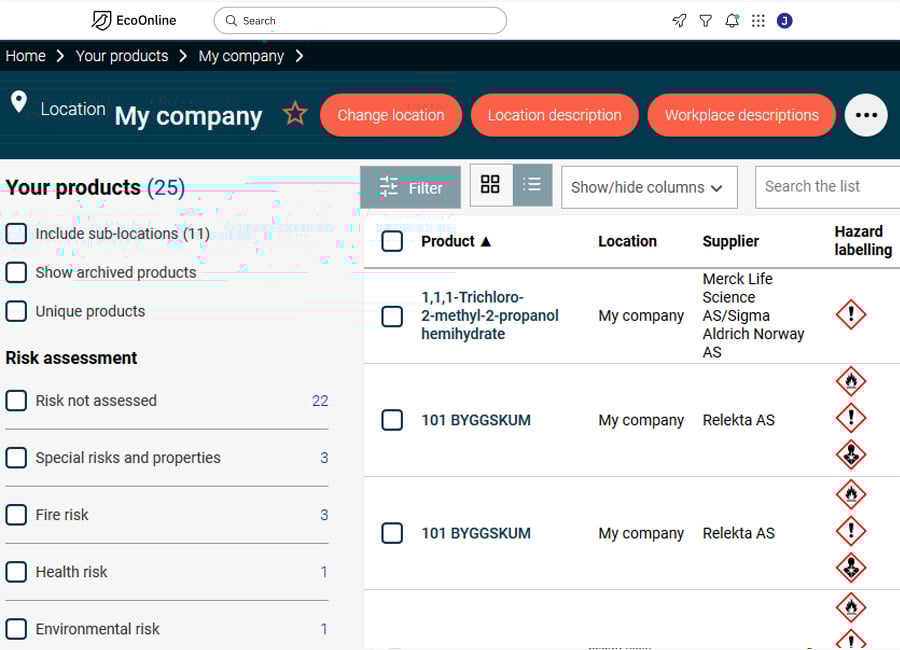Image resolution: width=900 pixels, height=650 pixels.
Task: Click Supplier column header
Action: pos(731,241)
